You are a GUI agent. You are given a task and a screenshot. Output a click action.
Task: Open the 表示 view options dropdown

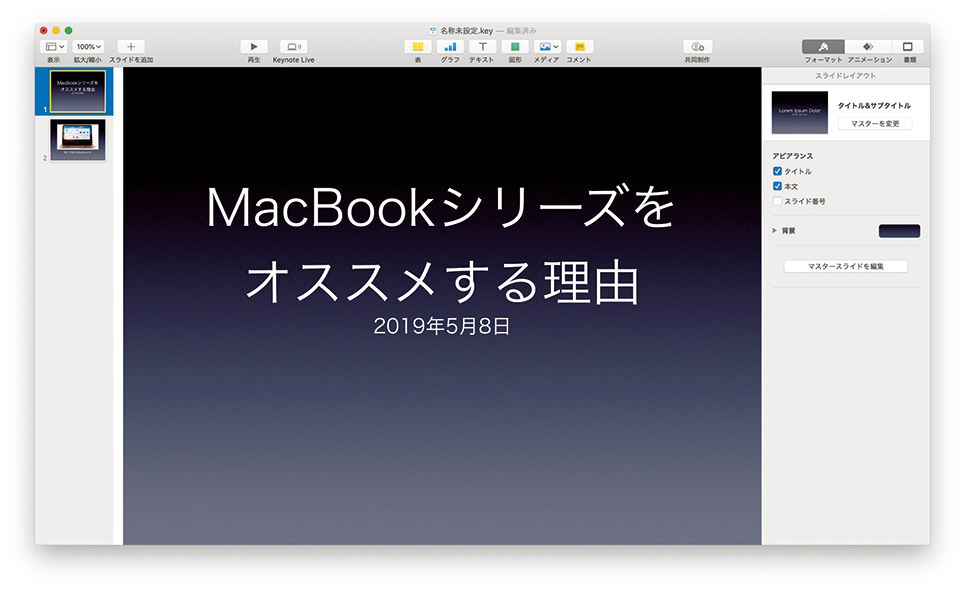click(54, 47)
